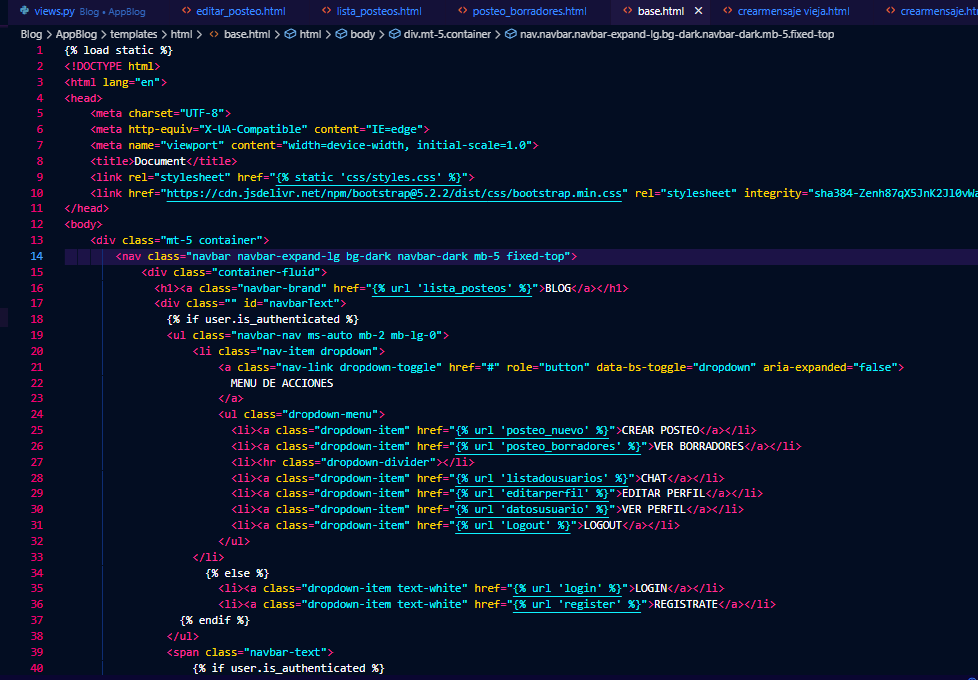978x680 pixels.
Task: Click the HTML icon on active base.html tab
Action: click(x=626, y=13)
